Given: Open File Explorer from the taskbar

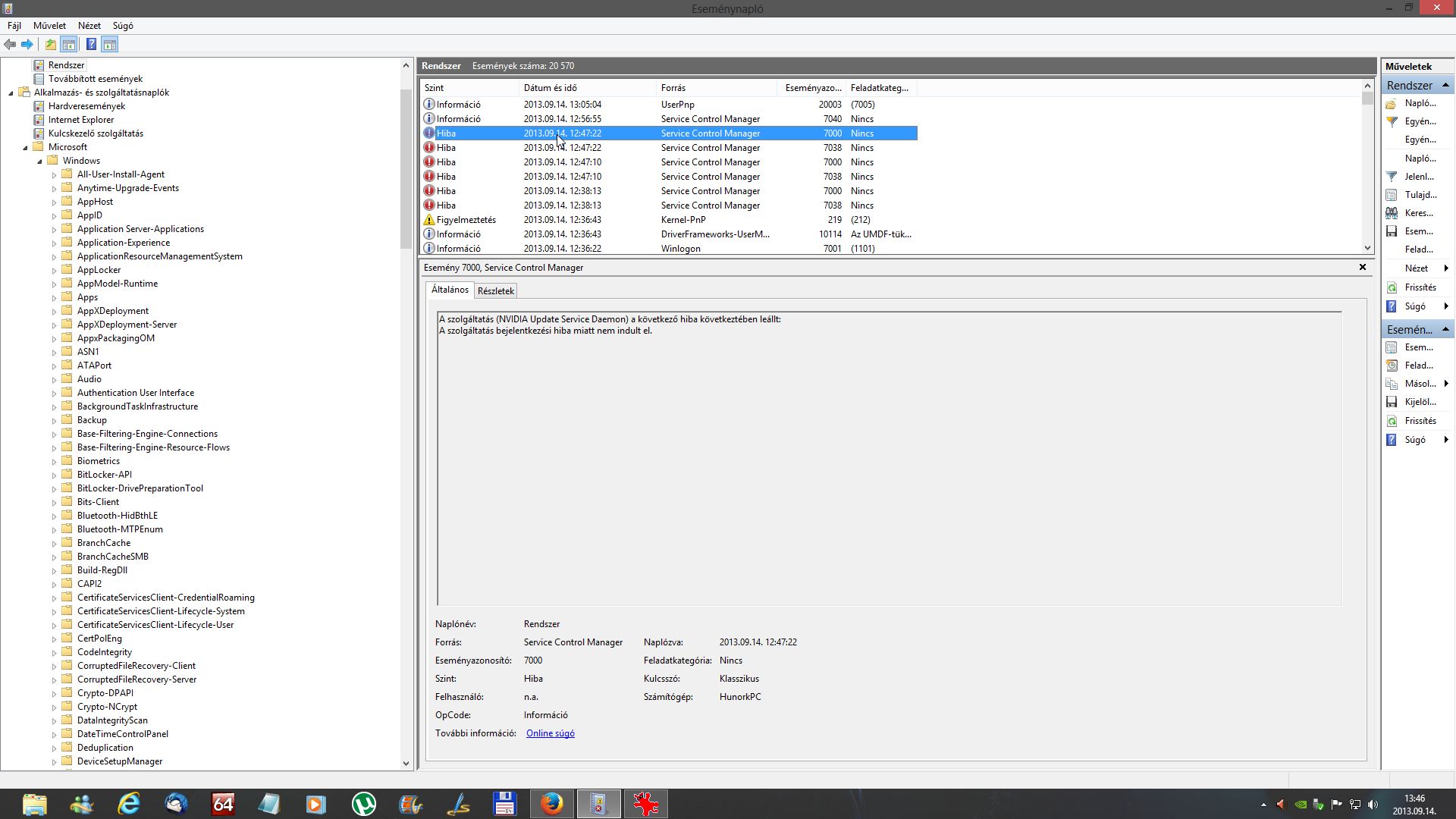Looking at the screenshot, I should click(x=35, y=804).
